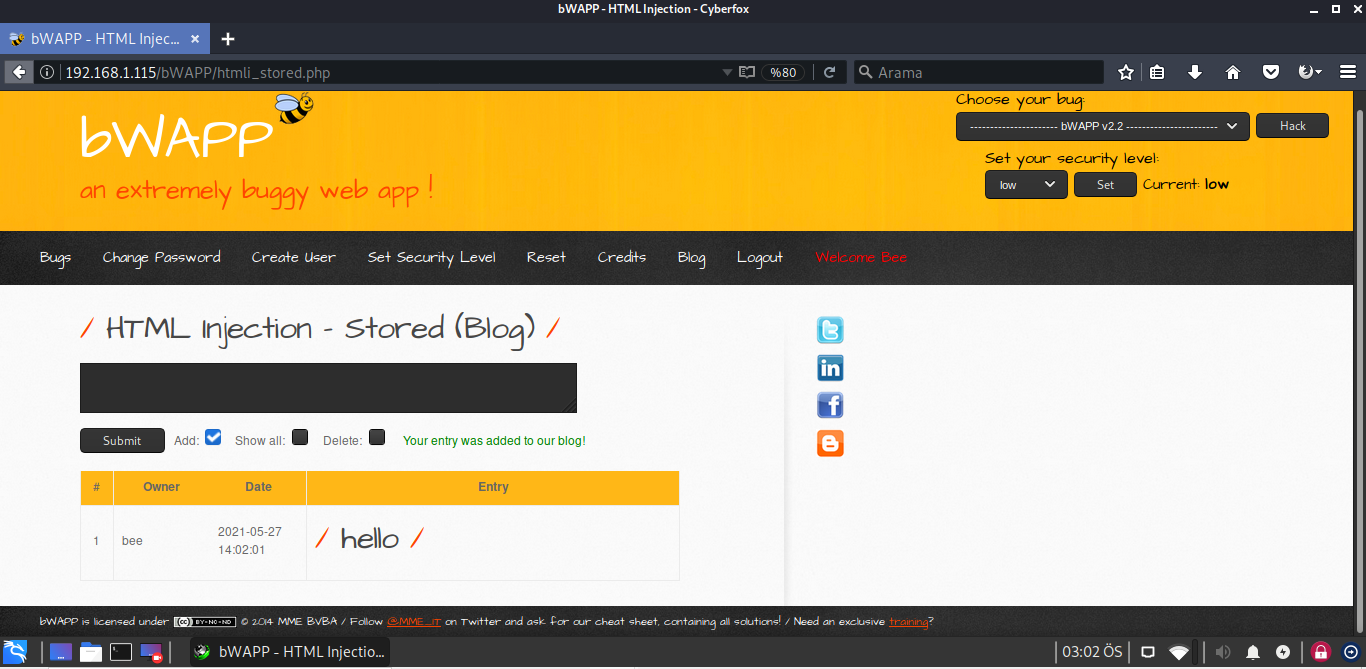The image size is (1366, 669).
Task: Expand the Choose your bug dropdown
Action: [1102, 126]
